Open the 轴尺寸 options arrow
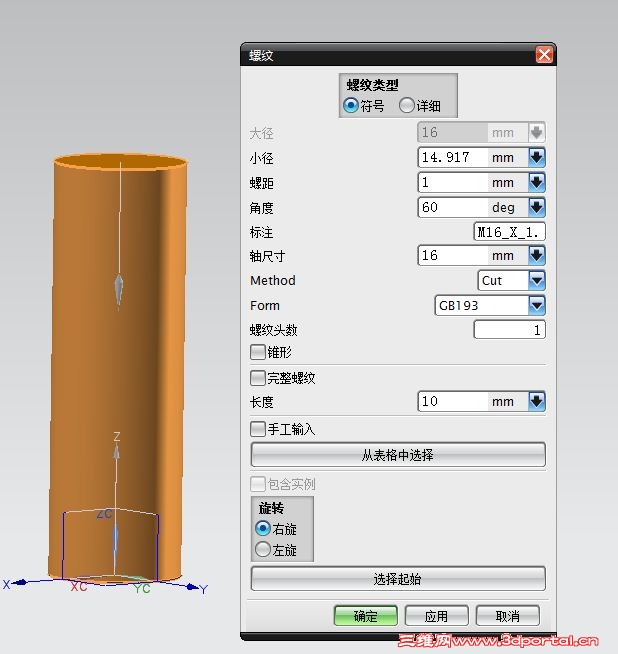 point(536,255)
